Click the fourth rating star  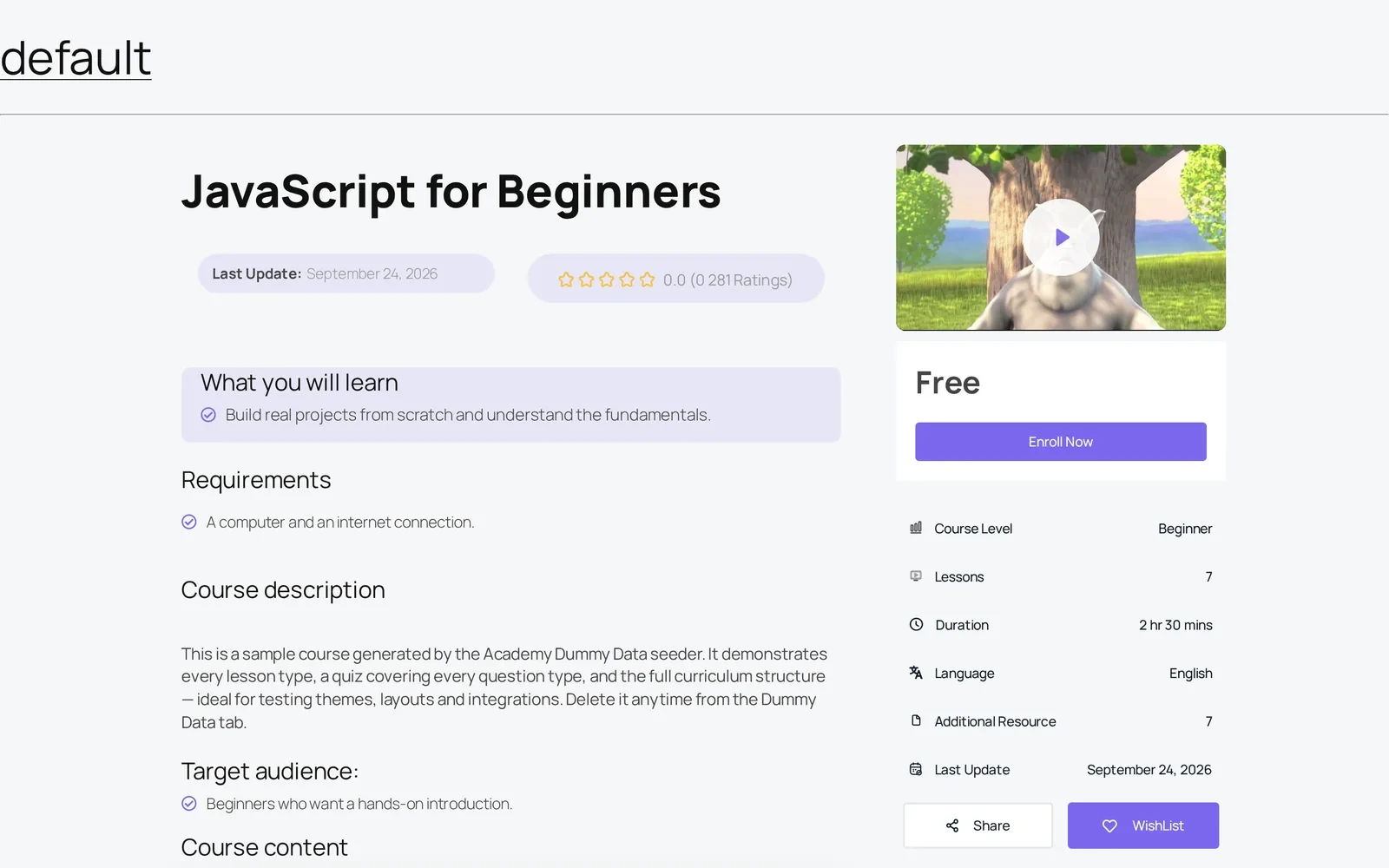[627, 279]
